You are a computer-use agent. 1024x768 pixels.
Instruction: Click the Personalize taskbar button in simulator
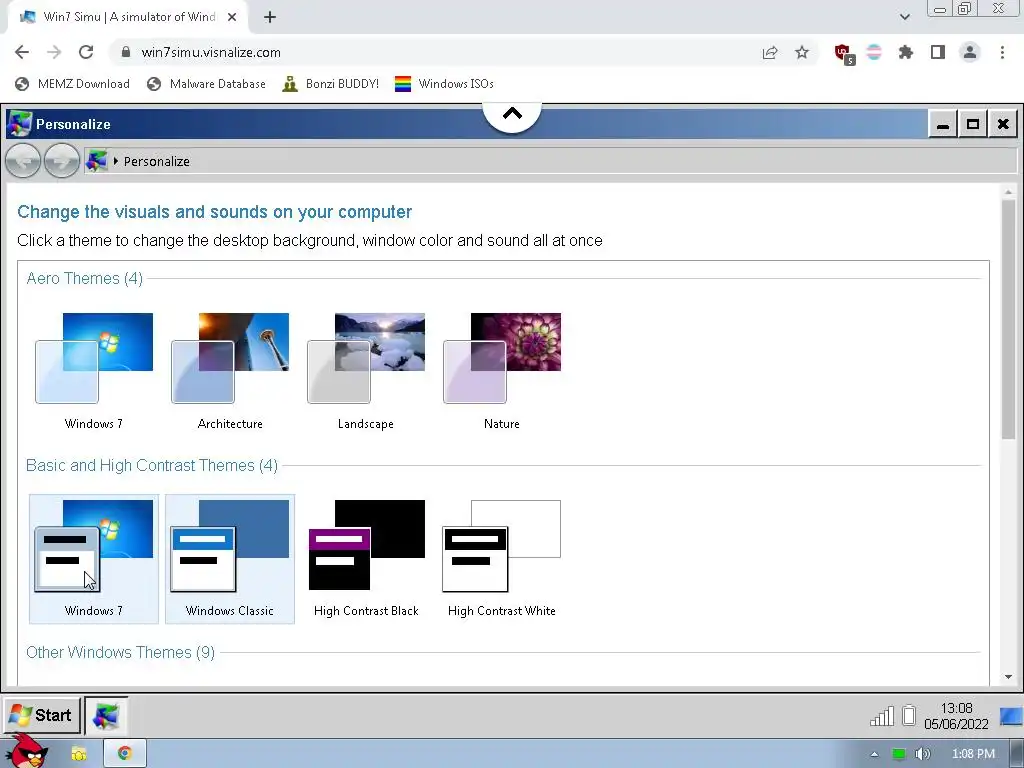106,715
